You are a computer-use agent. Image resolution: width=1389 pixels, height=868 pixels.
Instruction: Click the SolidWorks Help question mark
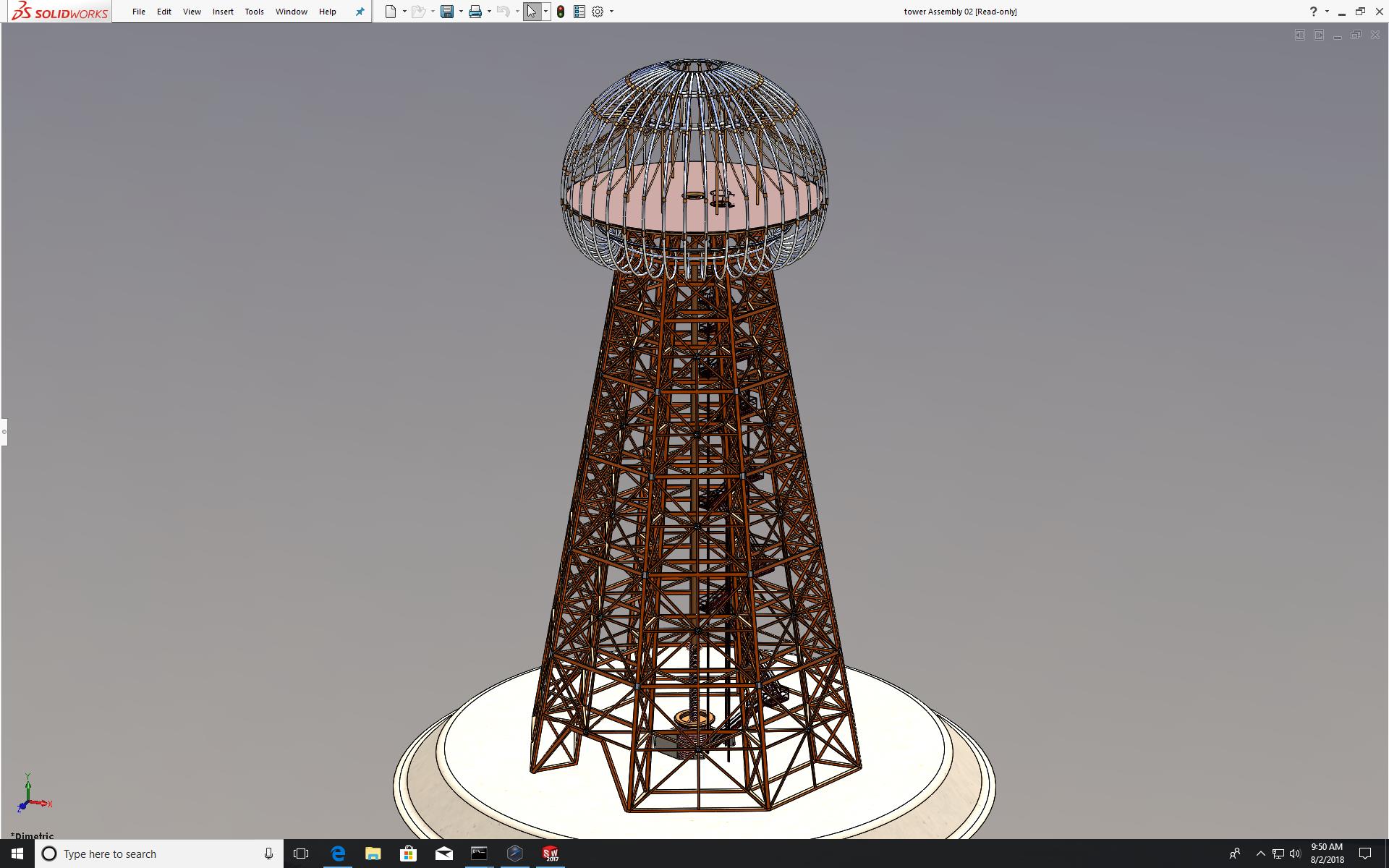tap(1313, 12)
